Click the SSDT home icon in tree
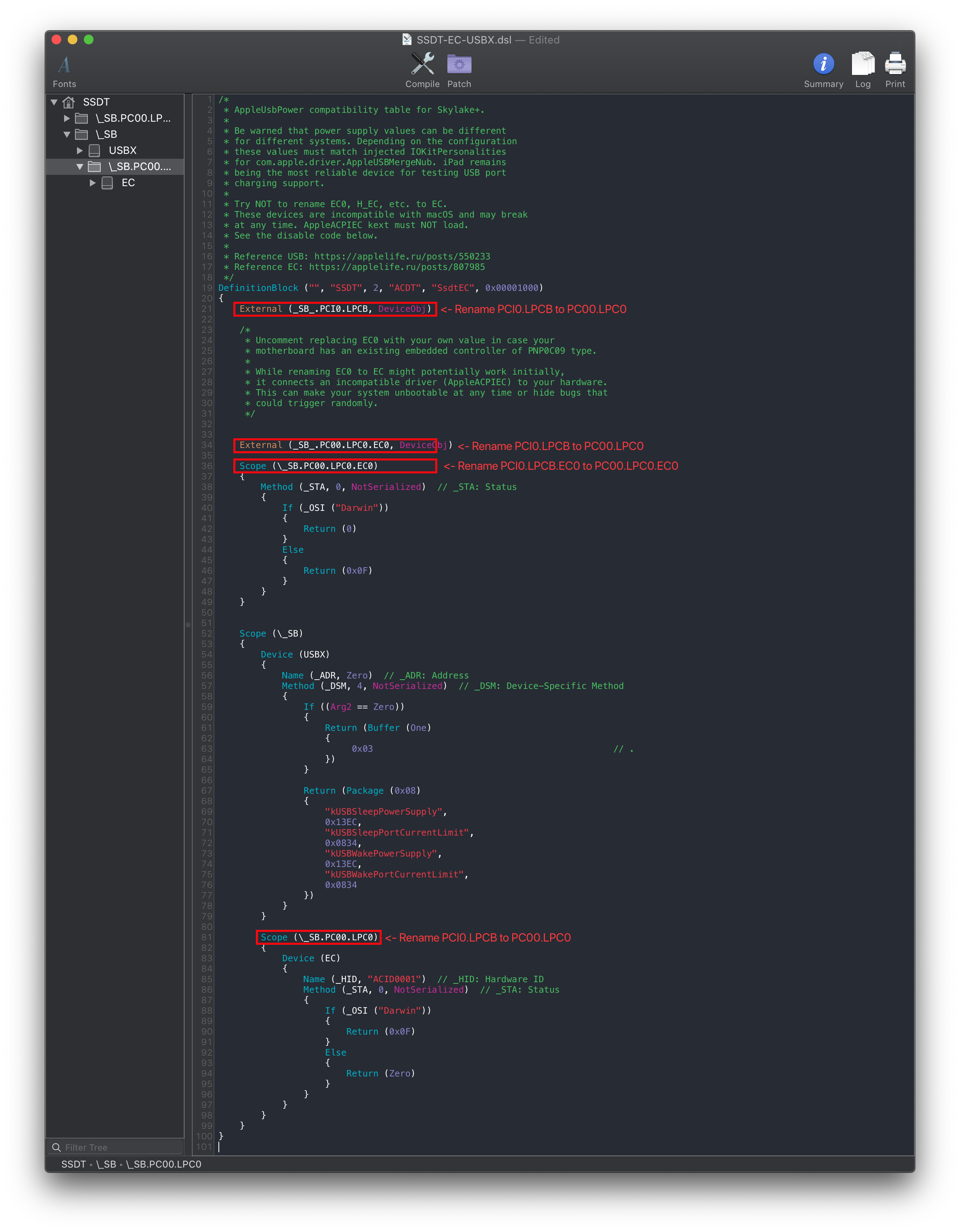Viewport: 960px width, 1232px height. pos(69,102)
